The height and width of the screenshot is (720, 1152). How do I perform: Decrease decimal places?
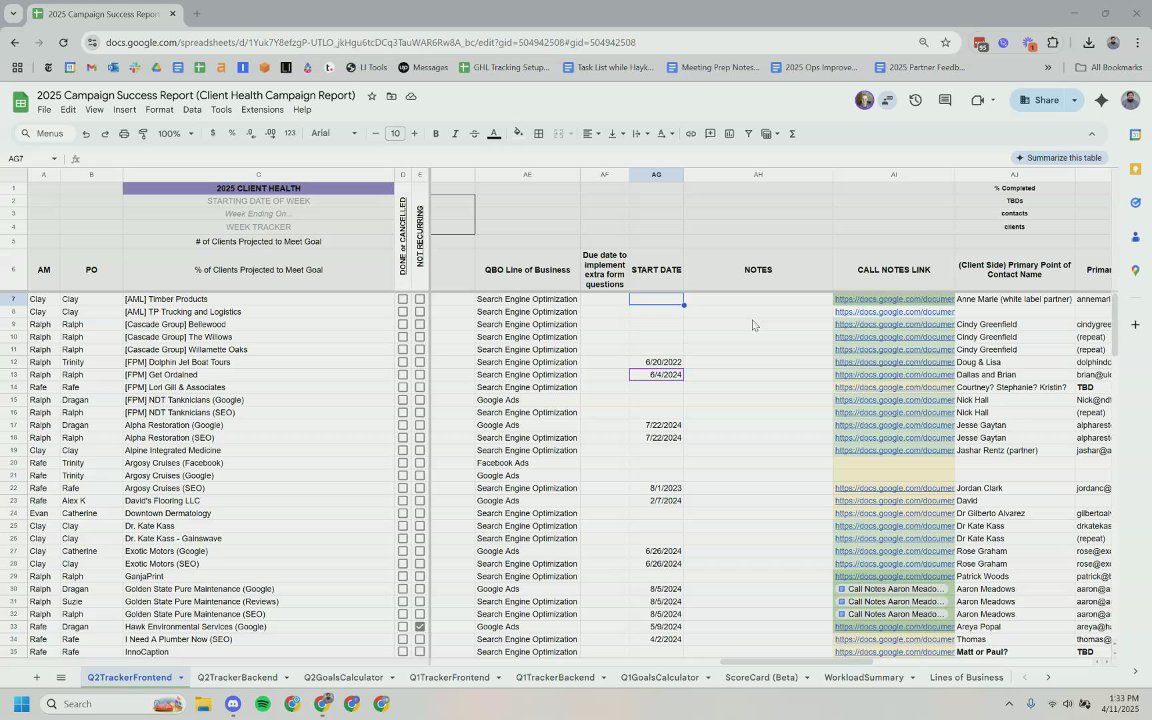251,133
